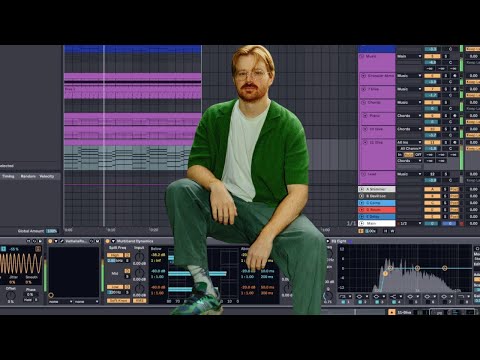Open Music track's Main output routing dropdown
This screenshot has height=360, width=480.
(x=409, y=56)
